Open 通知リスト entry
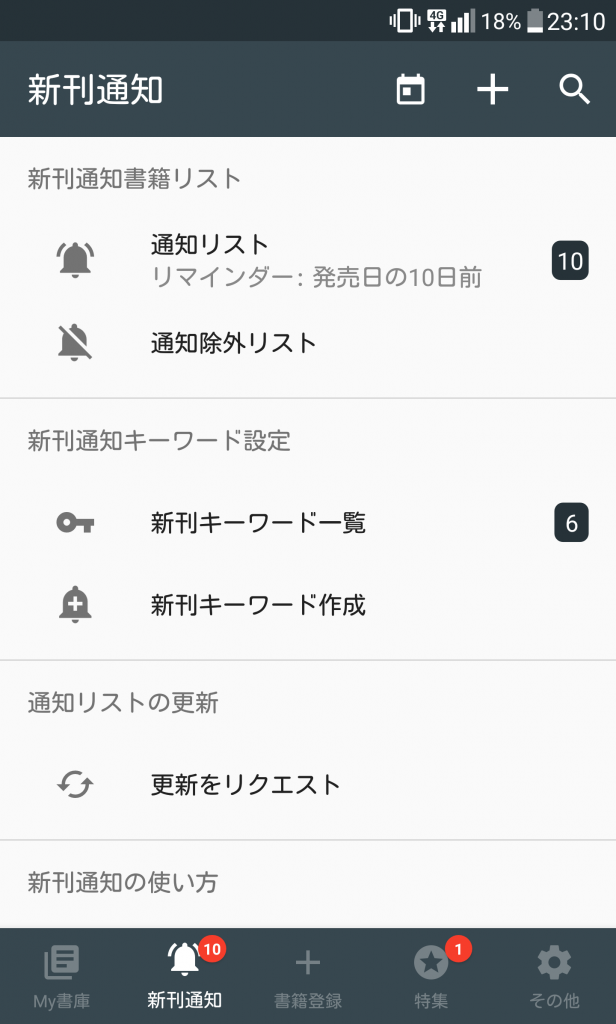Viewport: 616px width, 1024px height. [x=210, y=245]
